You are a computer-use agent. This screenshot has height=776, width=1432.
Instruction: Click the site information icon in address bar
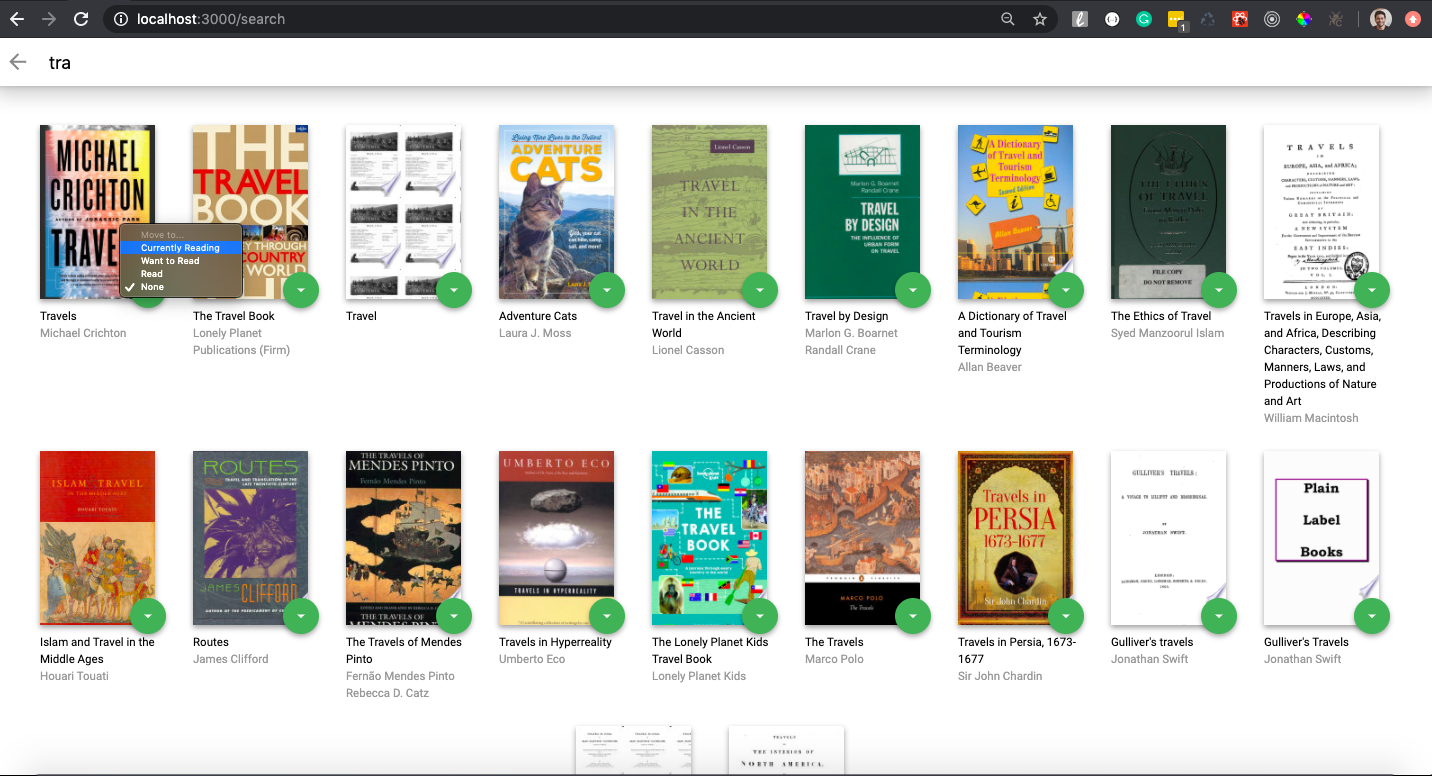click(x=121, y=19)
